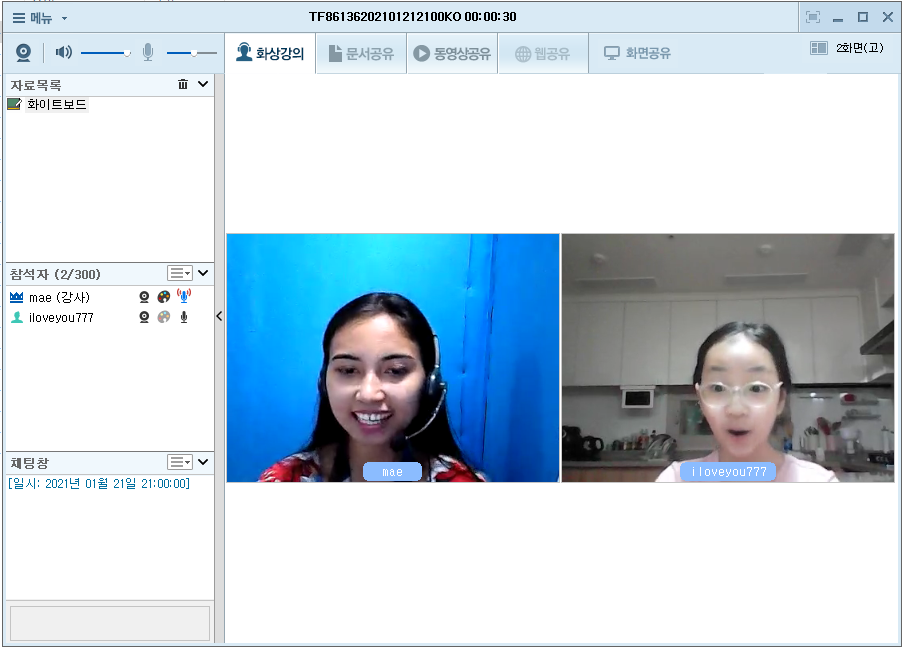The height and width of the screenshot is (649, 905).
Task: Switch to the 화상강의 tab
Action: click(x=270, y=54)
